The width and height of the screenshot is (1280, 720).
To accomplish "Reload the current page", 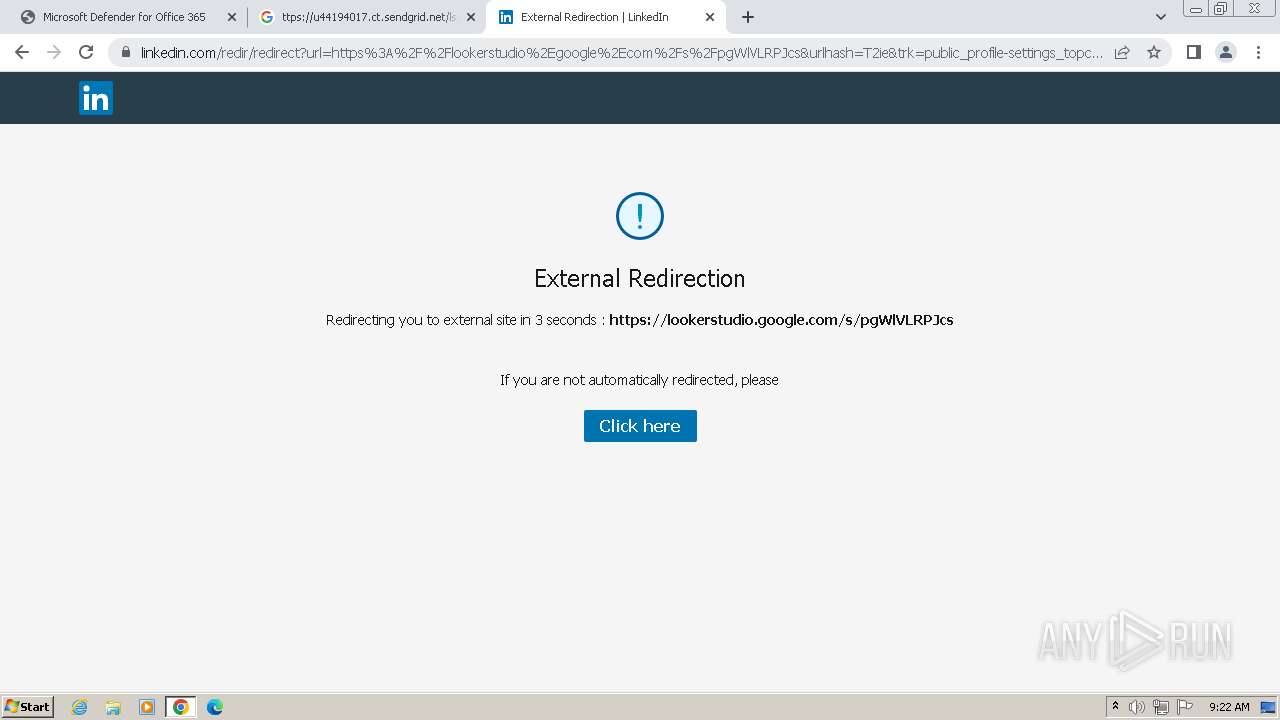I will (86, 52).
